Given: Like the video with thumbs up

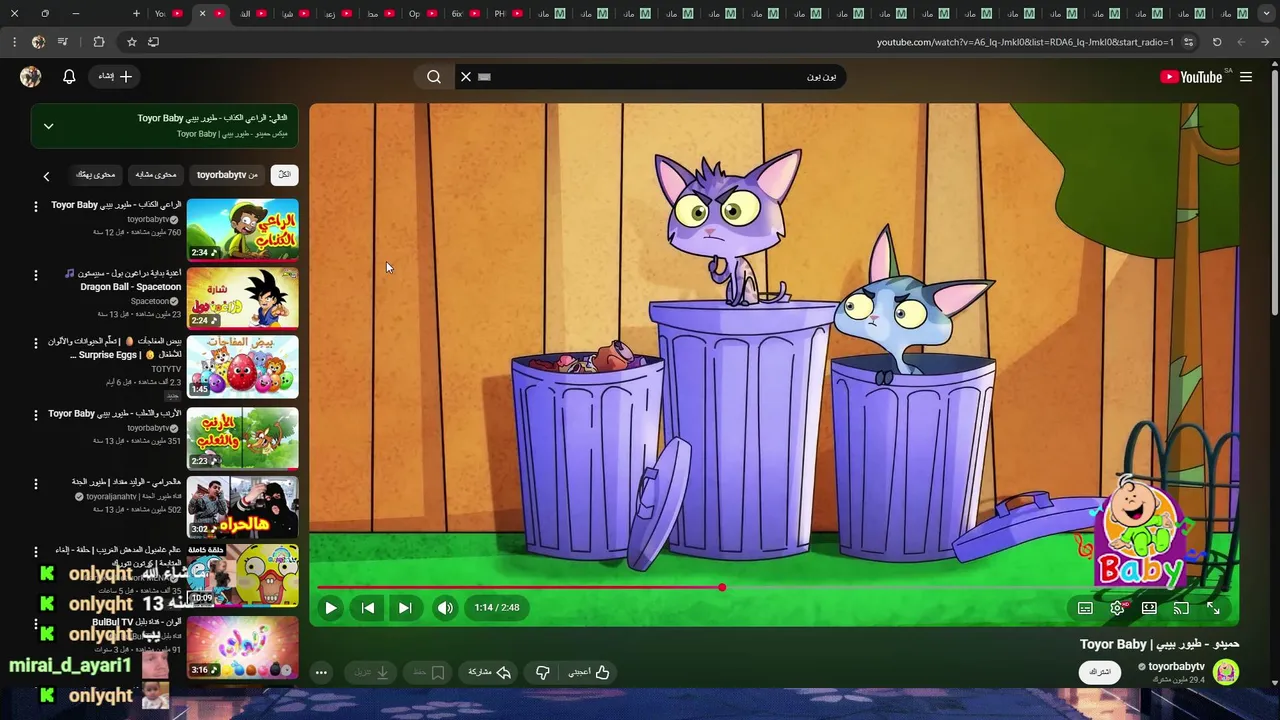Looking at the screenshot, I should [x=589, y=672].
